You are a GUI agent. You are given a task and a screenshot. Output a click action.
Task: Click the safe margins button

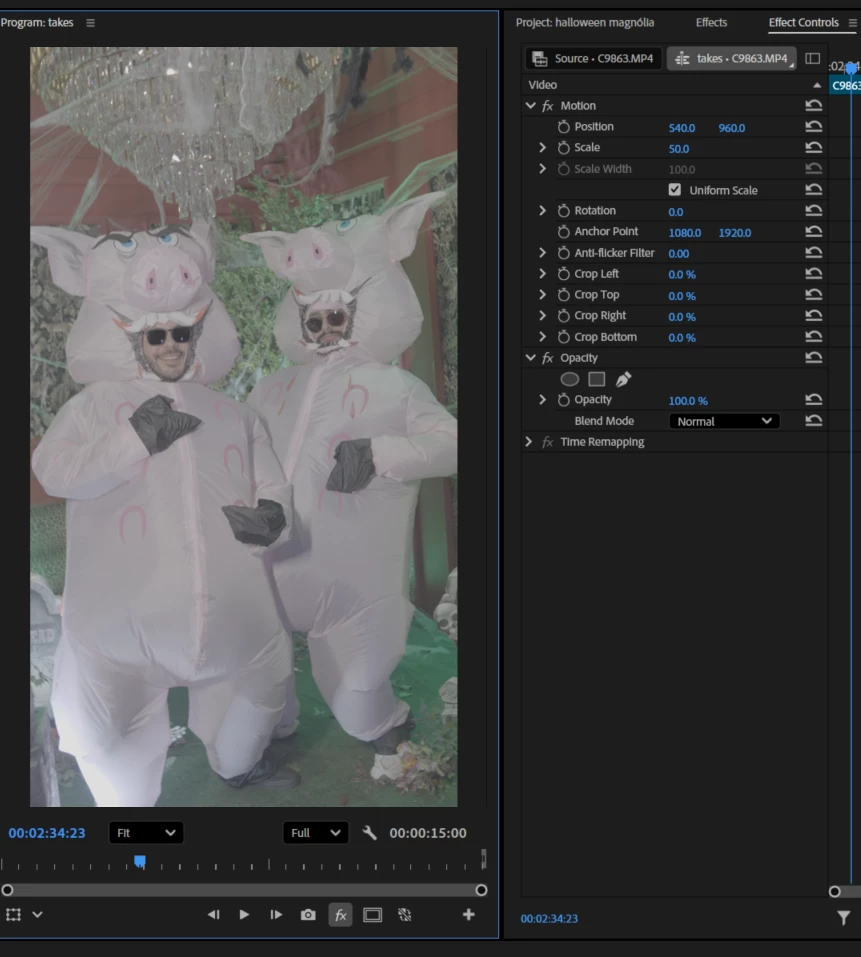tap(372, 914)
